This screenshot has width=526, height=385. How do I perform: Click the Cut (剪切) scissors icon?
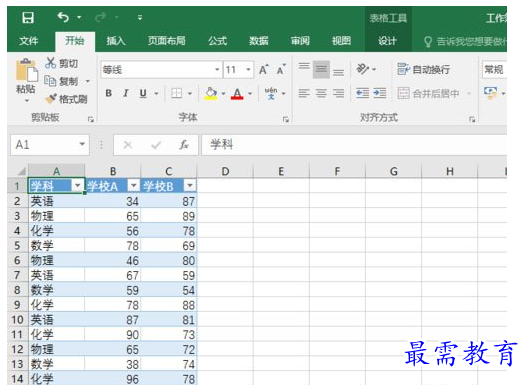(x=50, y=63)
